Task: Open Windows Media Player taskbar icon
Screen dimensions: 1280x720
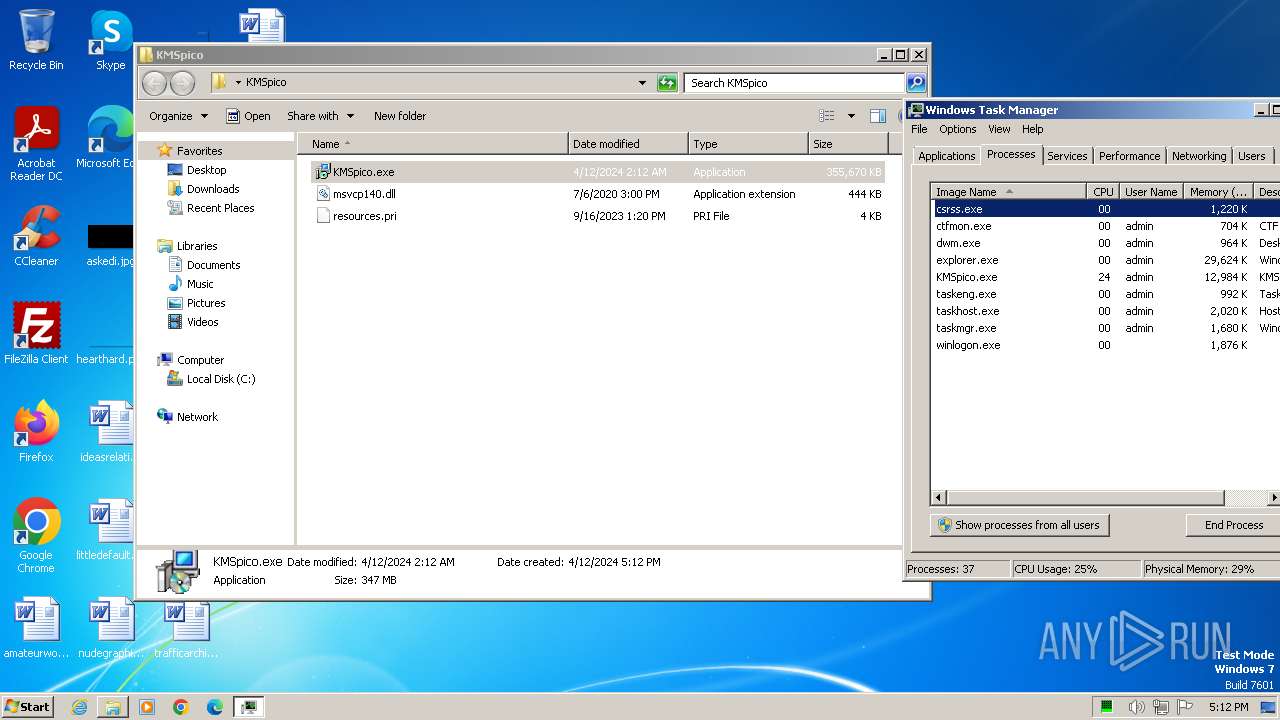Action: [147, 707]
